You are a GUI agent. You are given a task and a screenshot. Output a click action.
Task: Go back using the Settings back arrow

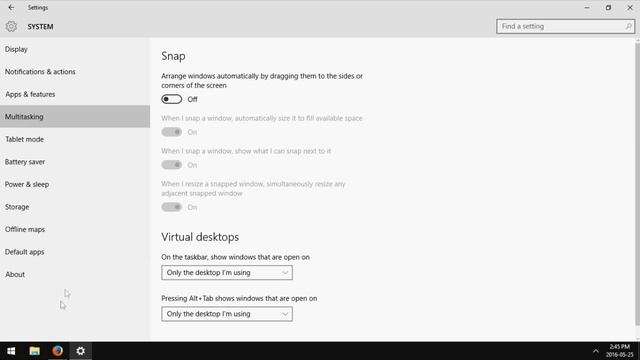[x=11, y=7]
